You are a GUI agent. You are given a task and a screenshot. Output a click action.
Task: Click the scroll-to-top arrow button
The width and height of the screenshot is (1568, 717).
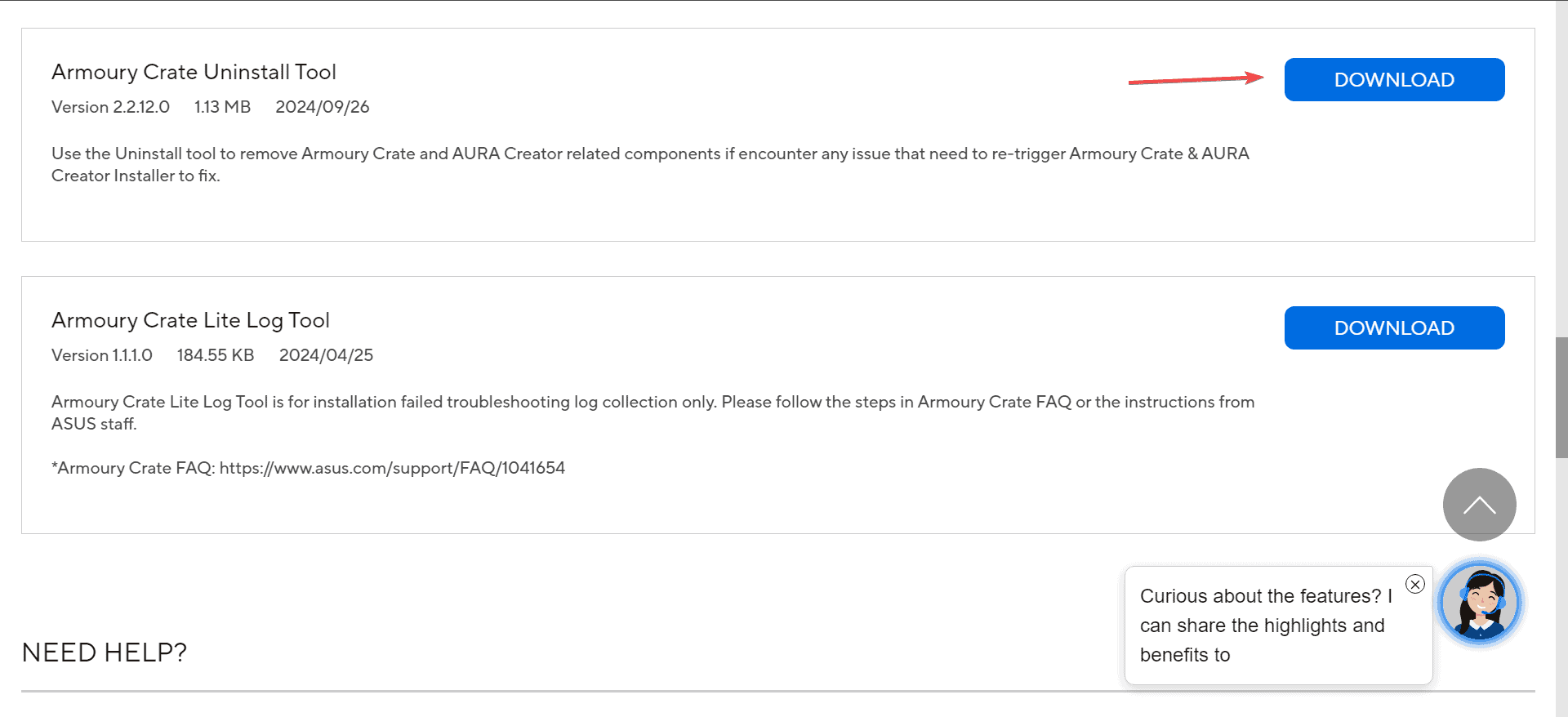pyautogui.click(x=1479, y=505)
